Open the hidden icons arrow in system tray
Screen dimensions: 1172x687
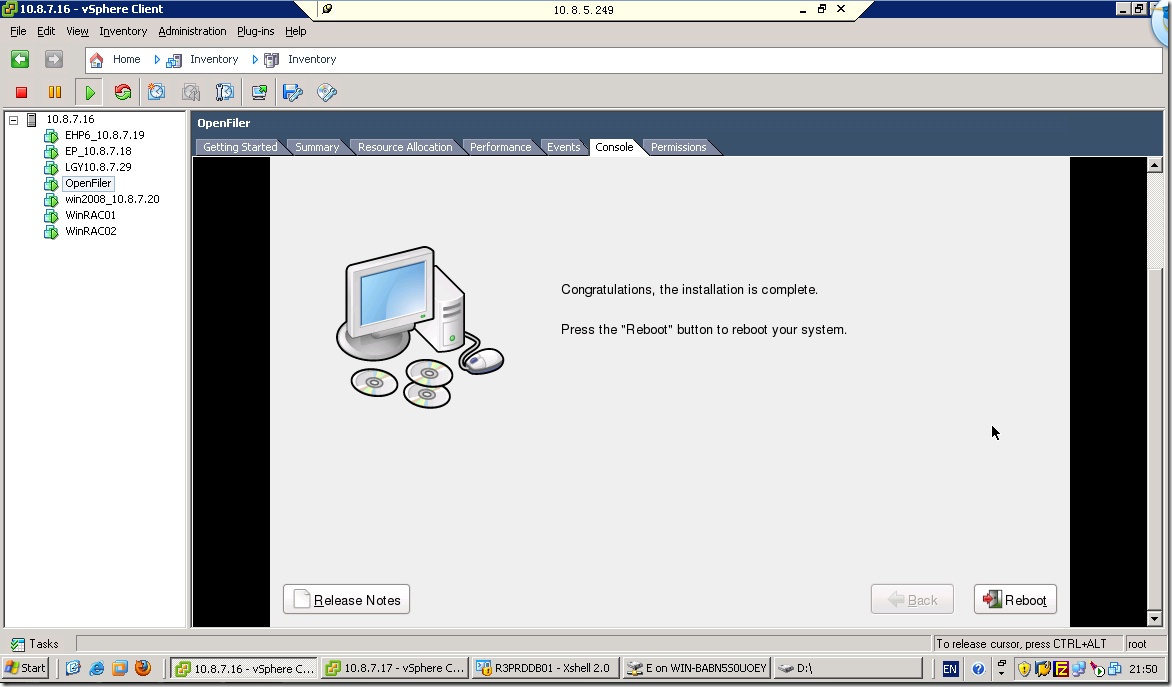(x=1002, y=672)
